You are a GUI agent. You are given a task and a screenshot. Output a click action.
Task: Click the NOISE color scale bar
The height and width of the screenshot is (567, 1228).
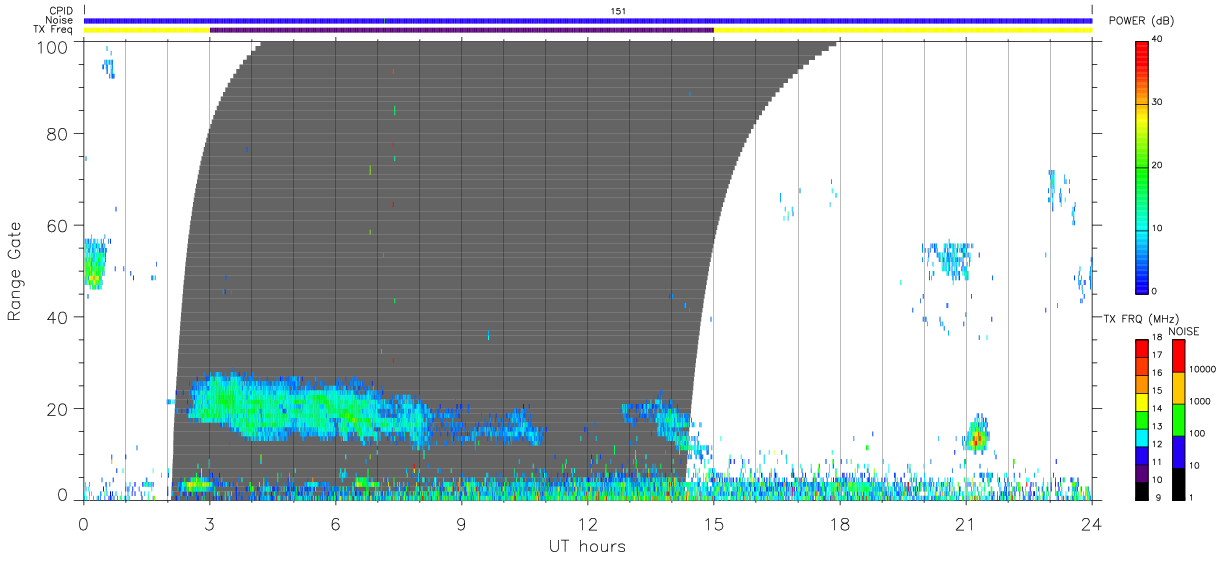click(1178, 420)
